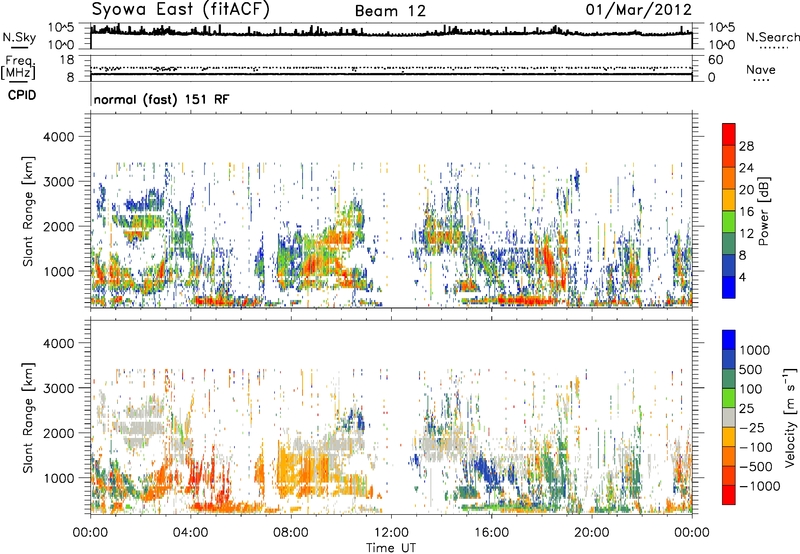Click the '2000' tick of Velocity panel
This screenshot has width=800, height=554.
click(x=58, y=433)
